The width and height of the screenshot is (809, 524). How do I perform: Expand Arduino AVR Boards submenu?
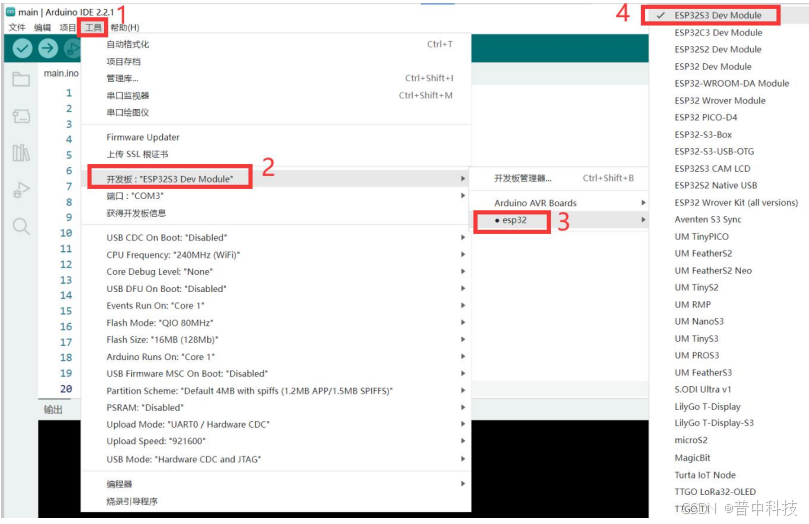(559, 203)
